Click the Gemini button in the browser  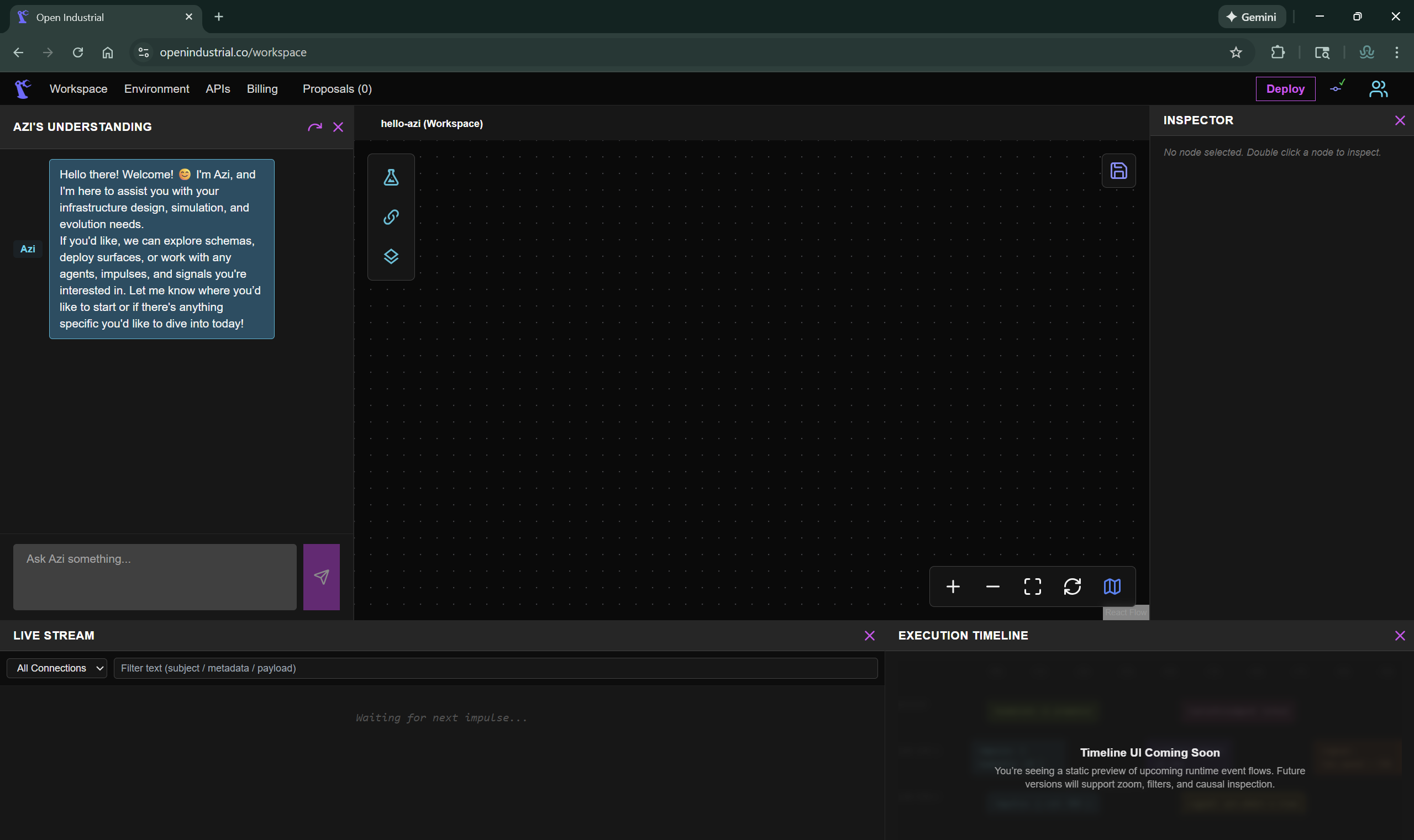pyautogui.click(x=1252, y=17)
